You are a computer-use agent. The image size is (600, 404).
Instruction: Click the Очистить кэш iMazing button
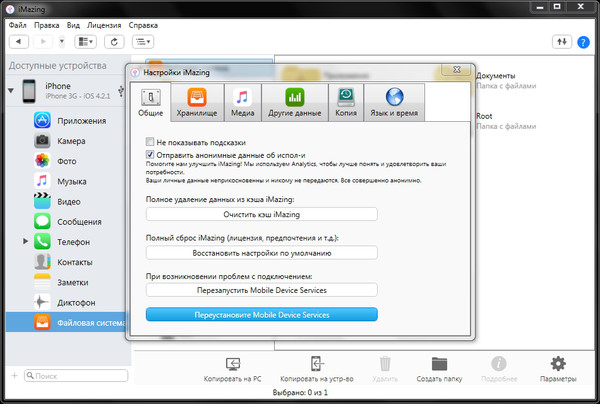point(261,214)
